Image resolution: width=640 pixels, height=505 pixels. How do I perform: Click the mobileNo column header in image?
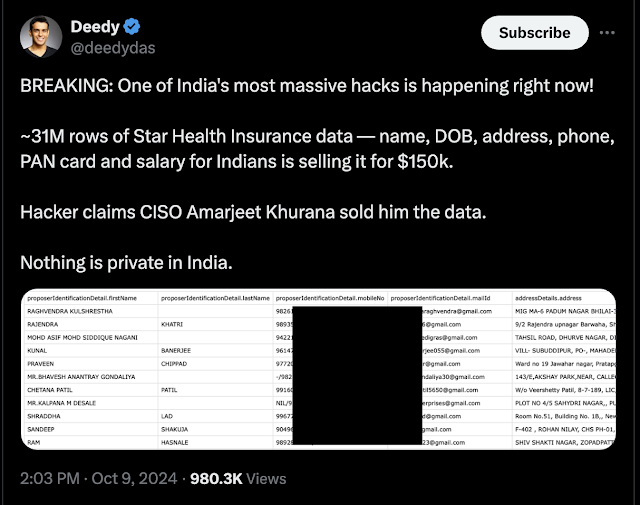point(330,298)
